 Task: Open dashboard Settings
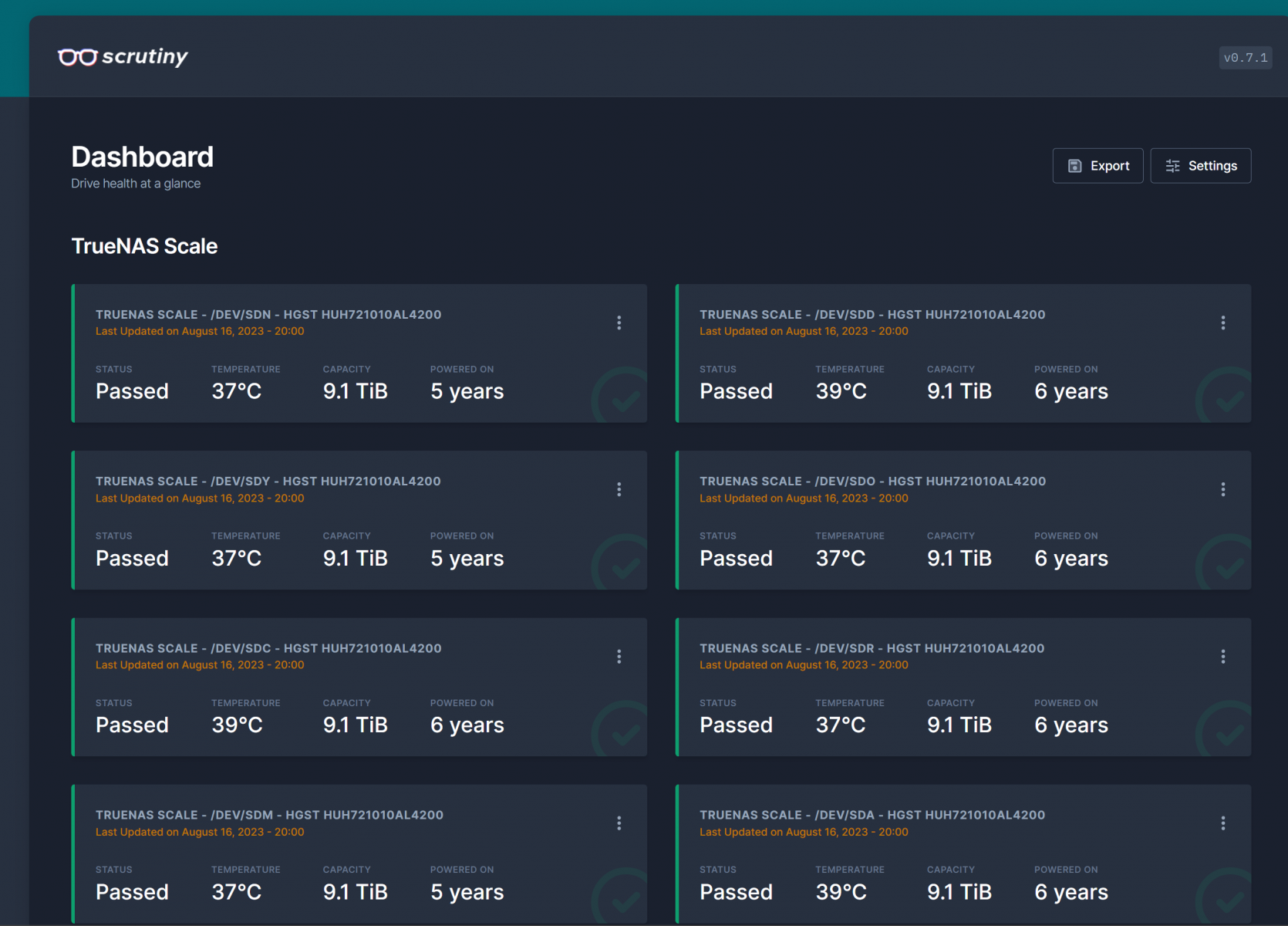[x=1200, y=166]
